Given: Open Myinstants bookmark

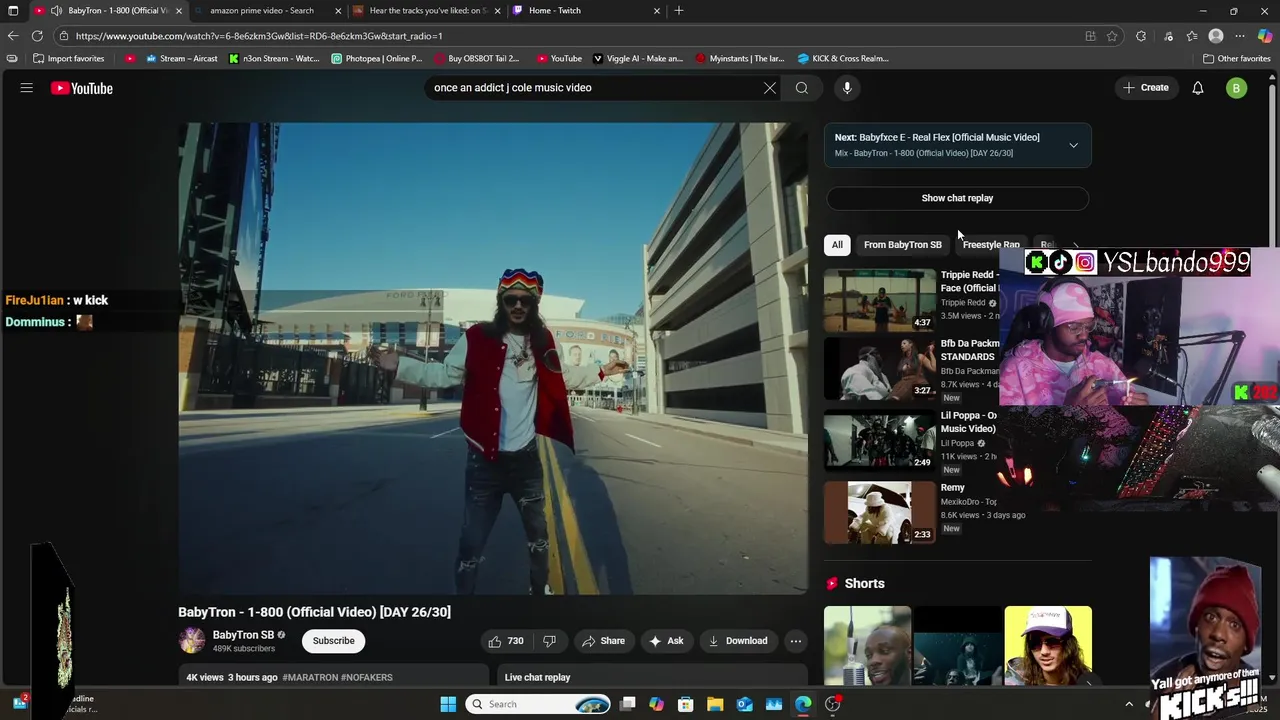Looking at the screenshot, I should [x=740, y=59].
